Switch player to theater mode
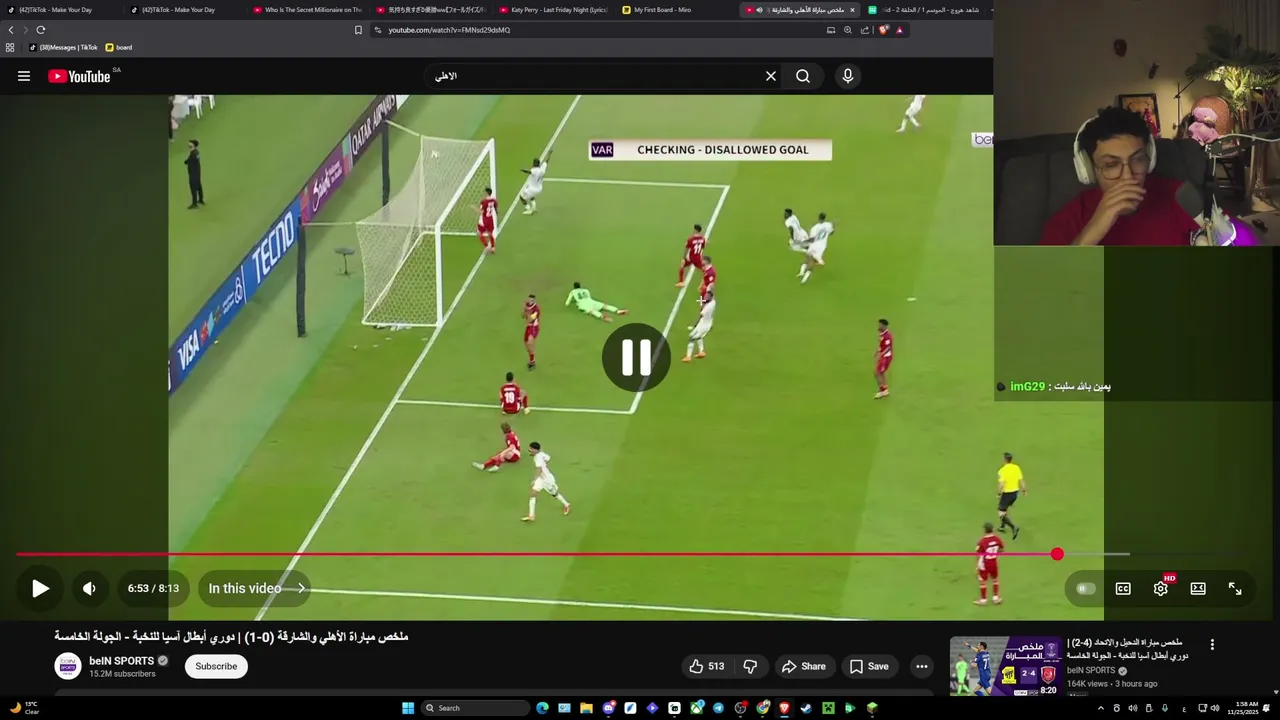This screenshot has height=720, width=1280. pyautogui.click(x=1198, y=588)
